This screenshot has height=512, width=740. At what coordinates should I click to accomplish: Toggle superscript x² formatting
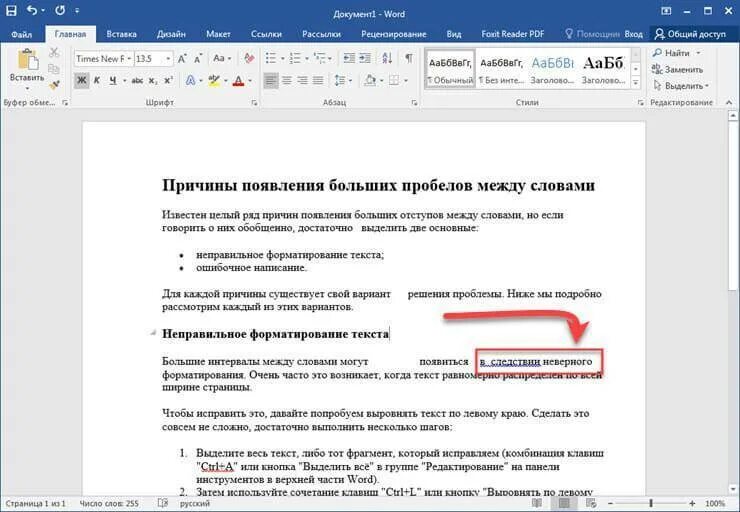[x=168, y=81]
